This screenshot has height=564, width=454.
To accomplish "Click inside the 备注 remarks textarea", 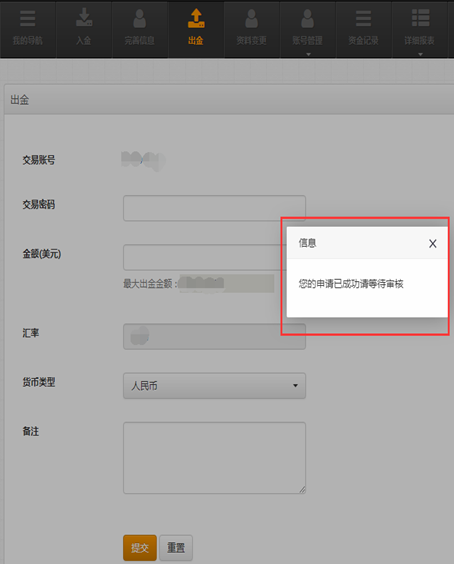I will coord(214,458).
